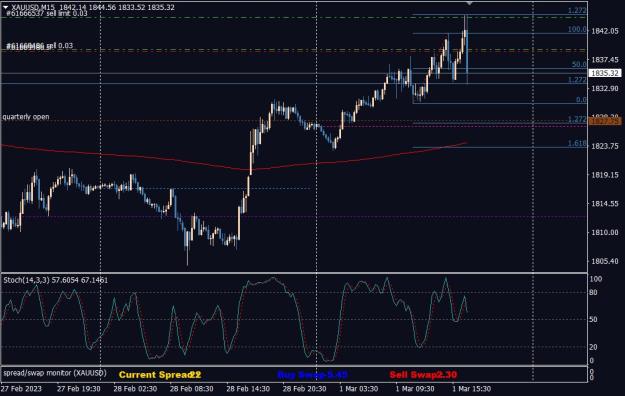Click the grey chart shift triangle marker

pos(470,3)
